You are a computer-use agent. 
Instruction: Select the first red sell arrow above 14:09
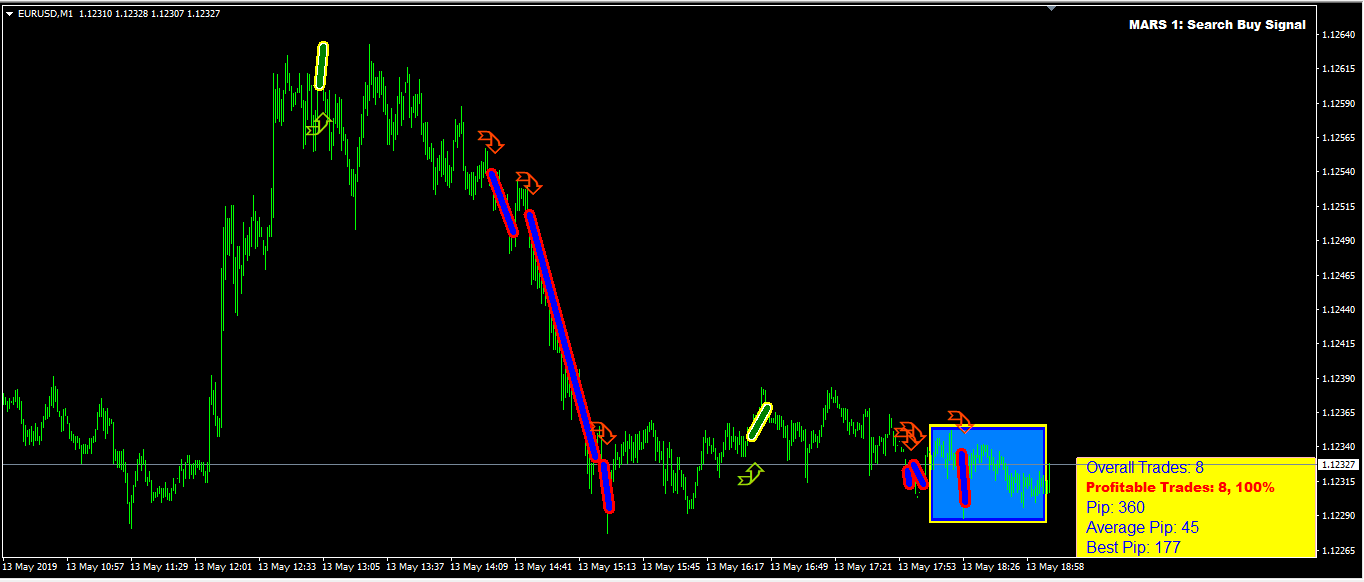[491, 141]
